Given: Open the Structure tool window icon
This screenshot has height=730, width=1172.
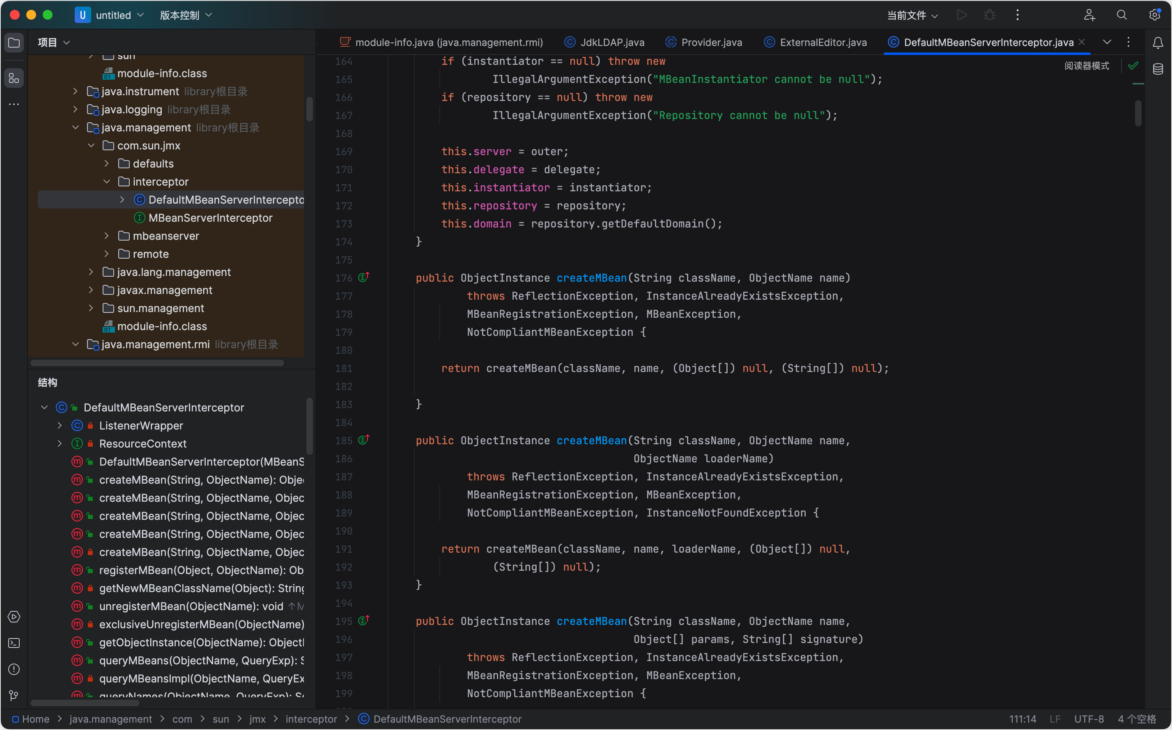Looking at the screenshot, I should click(14, 78).
